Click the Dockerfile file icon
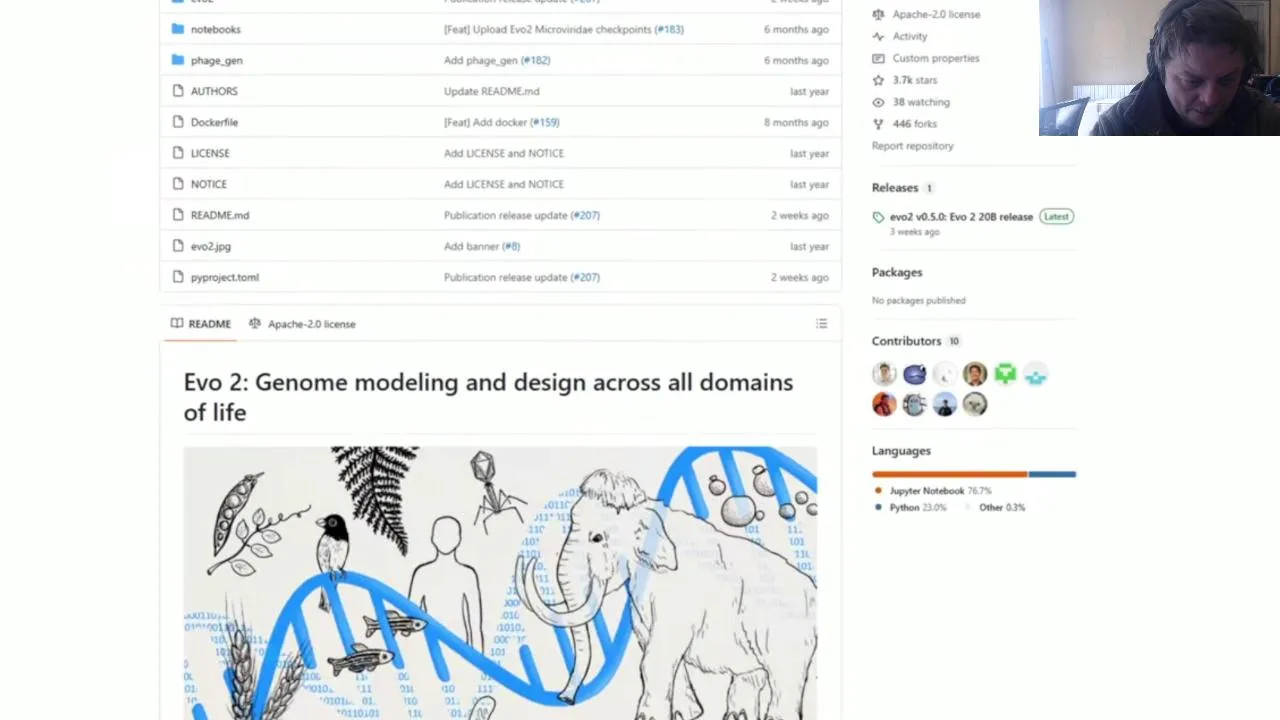The height and width of the screenshot is (720, 1280). tap(177, 122)
